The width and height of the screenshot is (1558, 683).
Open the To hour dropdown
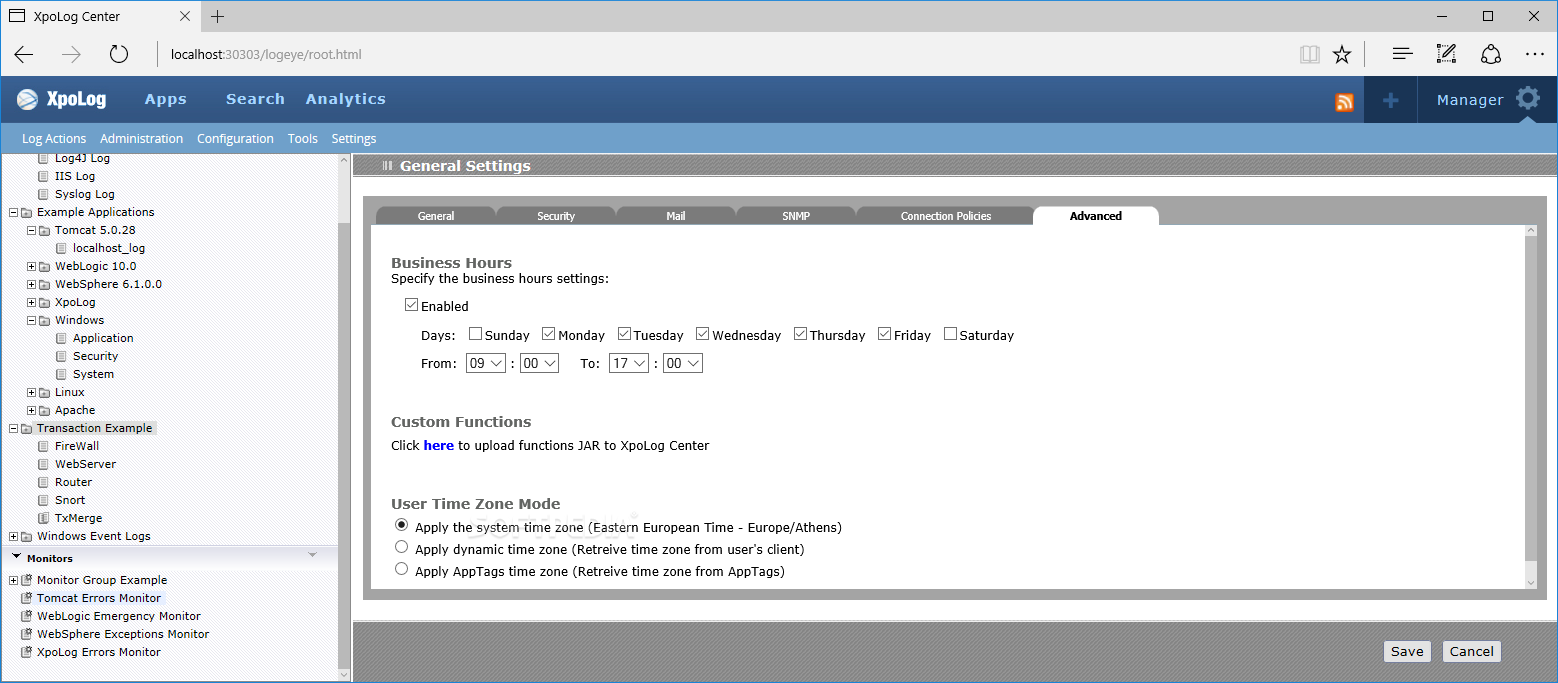[629, 363]
